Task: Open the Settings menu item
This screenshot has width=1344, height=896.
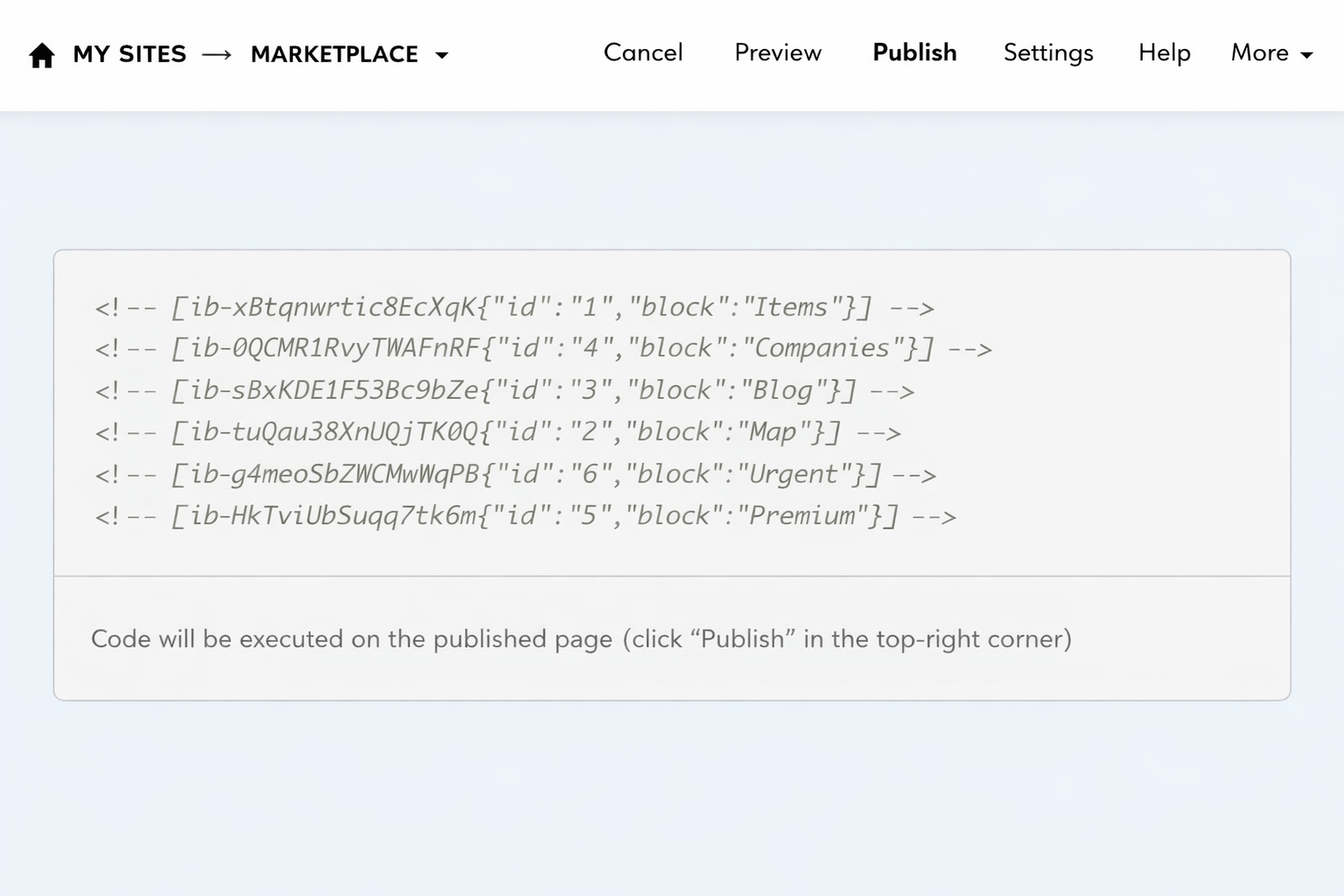Action: click(x=1047, y=52)
